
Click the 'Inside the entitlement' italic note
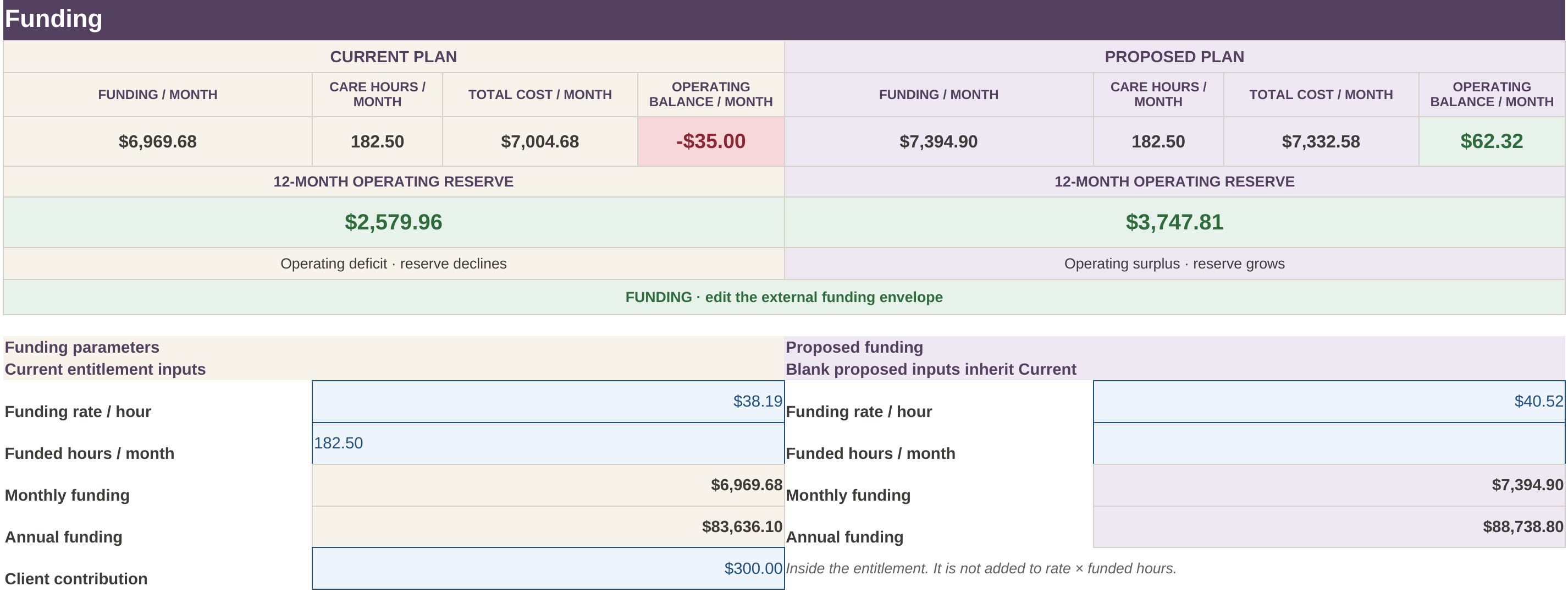click(981, 568)
